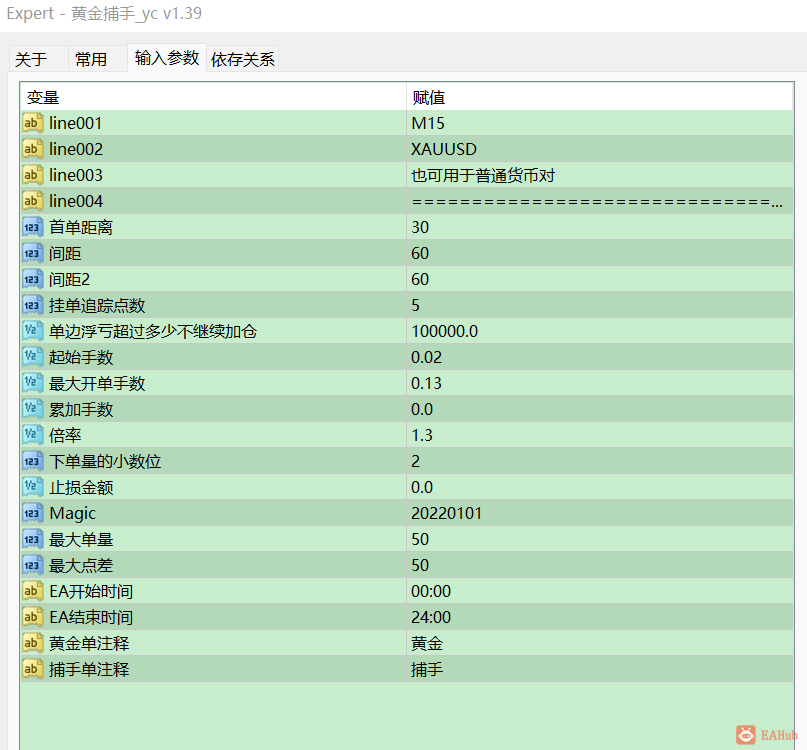
Task: Click the double icon beside 止损金额
Action: tap(32, 487)
